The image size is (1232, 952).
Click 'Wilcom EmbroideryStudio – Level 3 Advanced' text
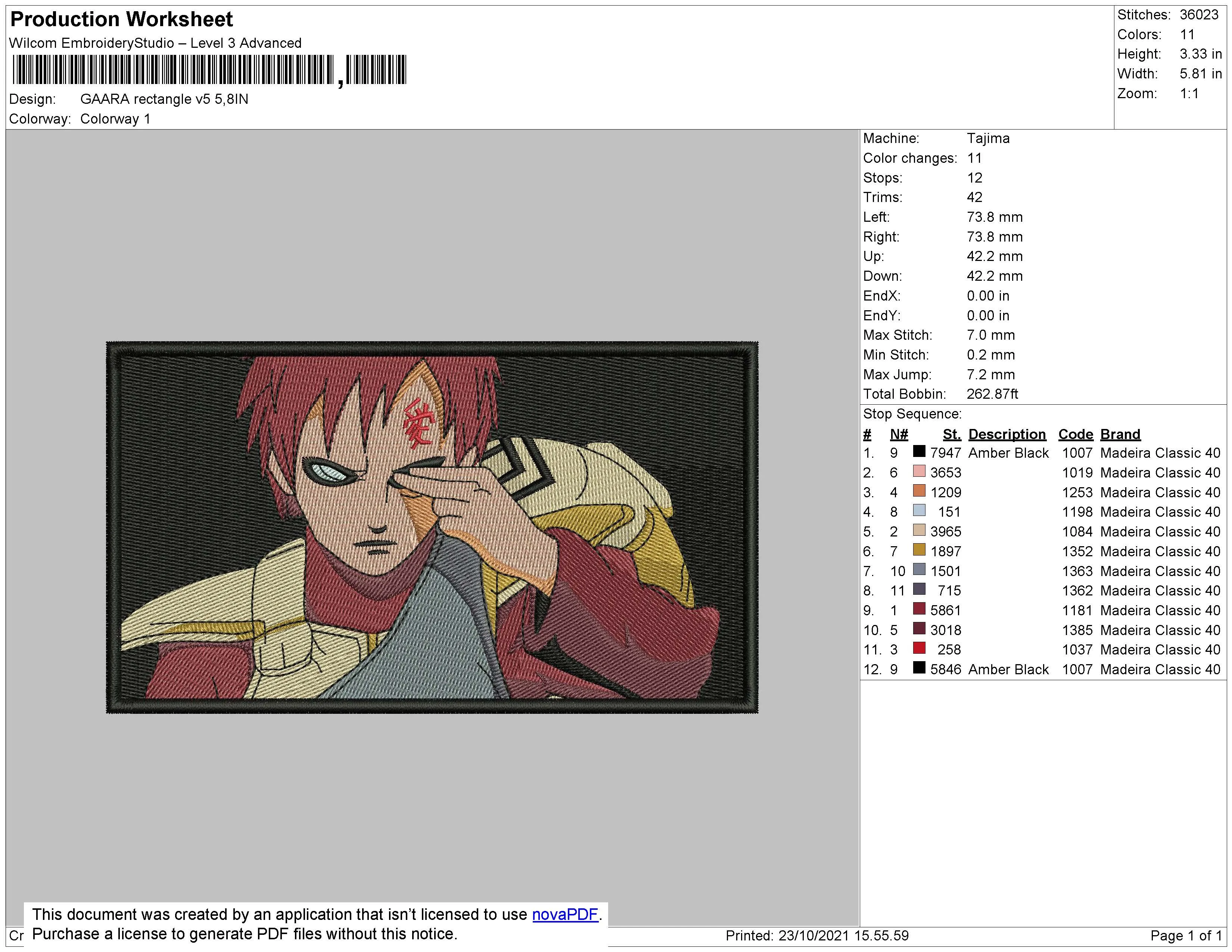pos(155,43)
